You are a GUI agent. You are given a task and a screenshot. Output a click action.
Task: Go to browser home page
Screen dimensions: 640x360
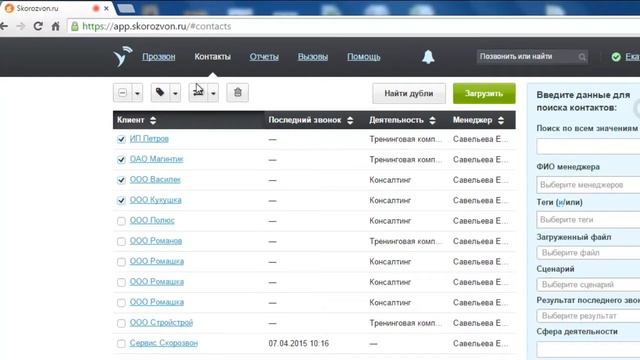pyautogui.click(x=56, y=27)
